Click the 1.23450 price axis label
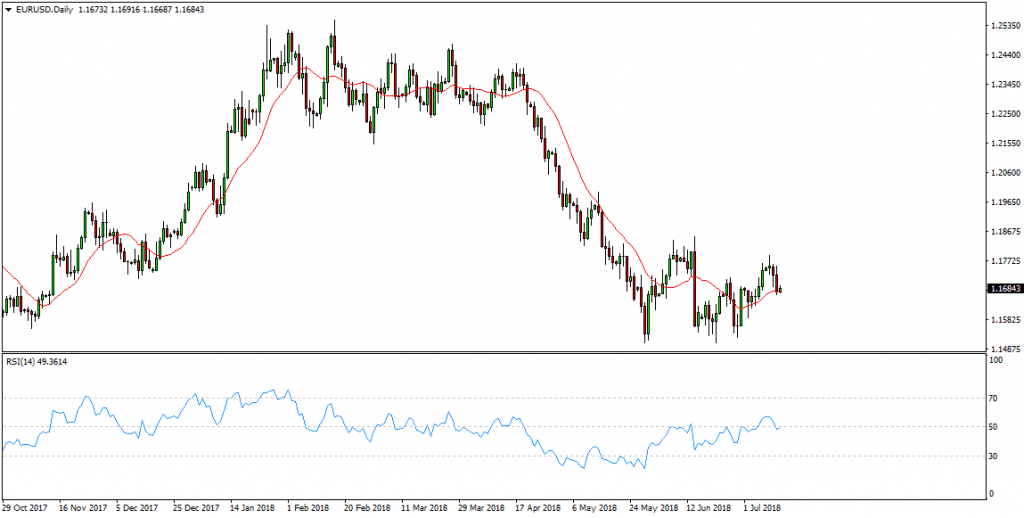 (x=1005, y=84)
